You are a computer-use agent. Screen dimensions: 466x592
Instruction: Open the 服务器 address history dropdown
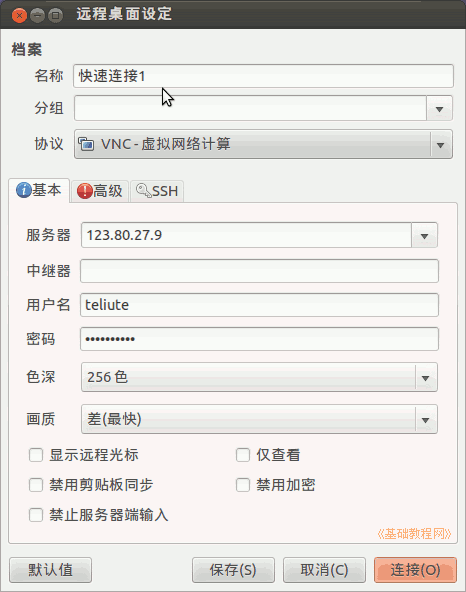(424, 236)
